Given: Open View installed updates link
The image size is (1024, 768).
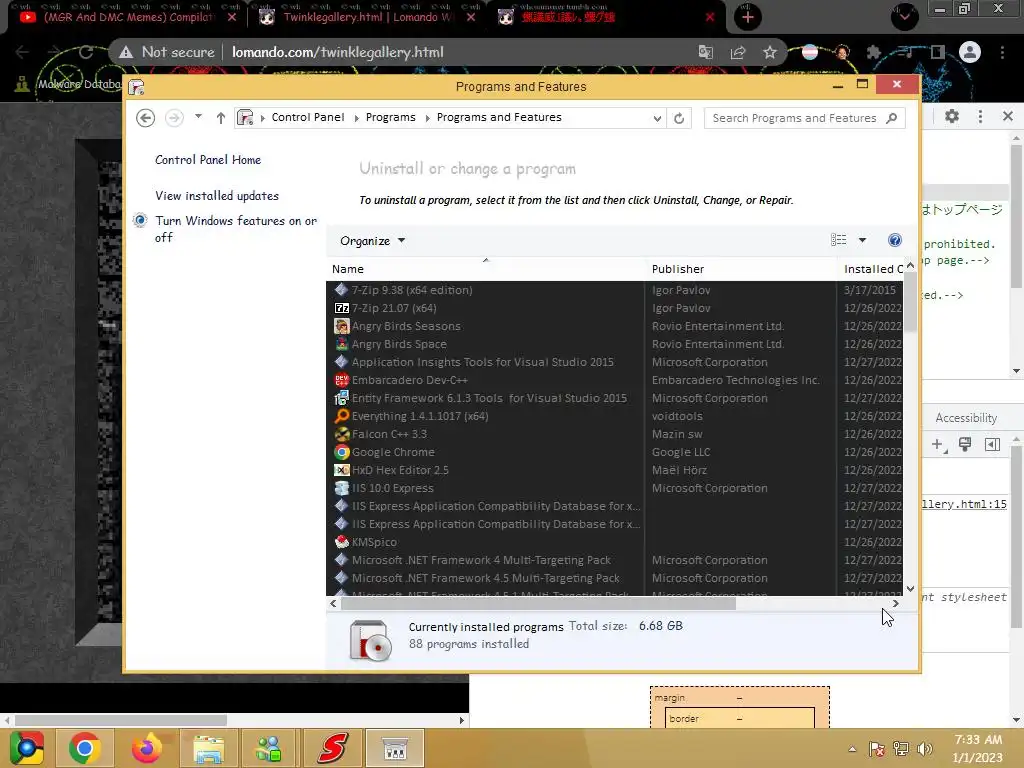Looking at the screenshot, I should [217, 196].
